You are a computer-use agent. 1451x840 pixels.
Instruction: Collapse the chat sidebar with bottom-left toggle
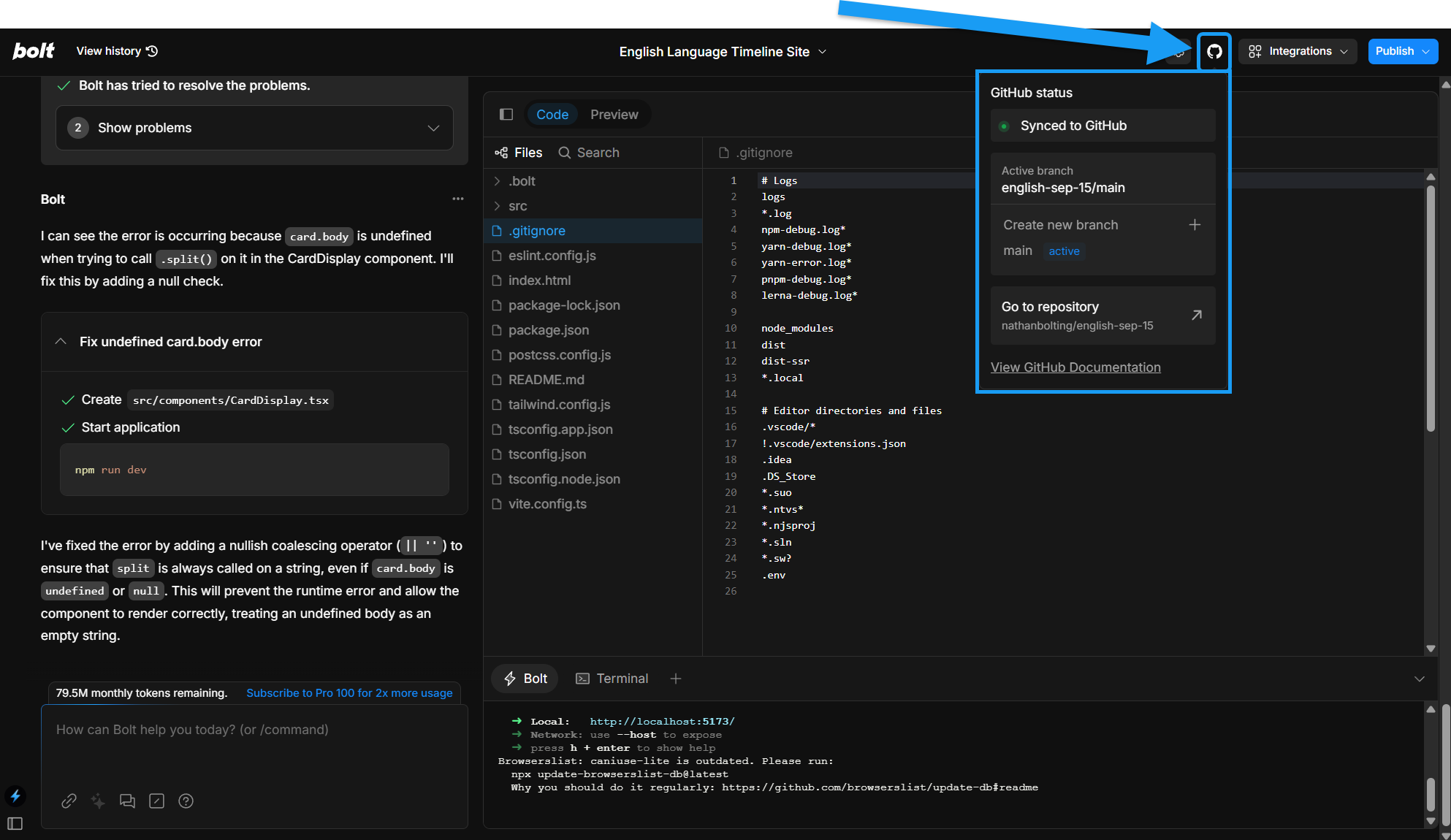[x=15, y=823]
